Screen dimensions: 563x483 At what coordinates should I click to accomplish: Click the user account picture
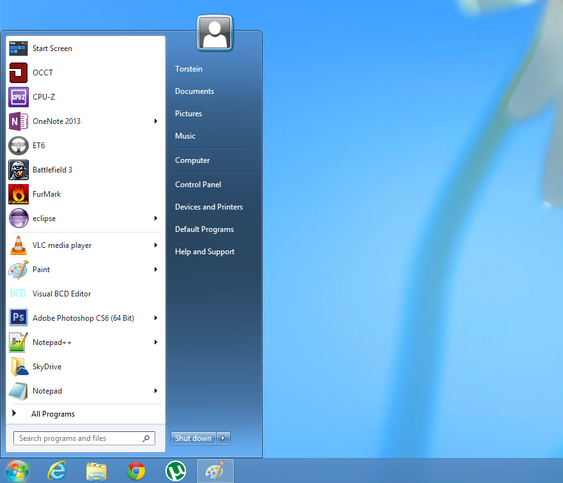click(x=215, y=33)
